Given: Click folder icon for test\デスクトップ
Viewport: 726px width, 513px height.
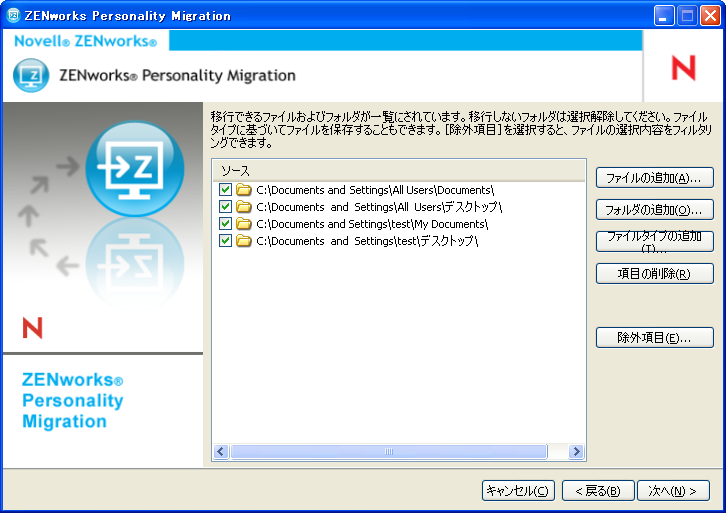Looking at the screenshot, I should point(244,241).
